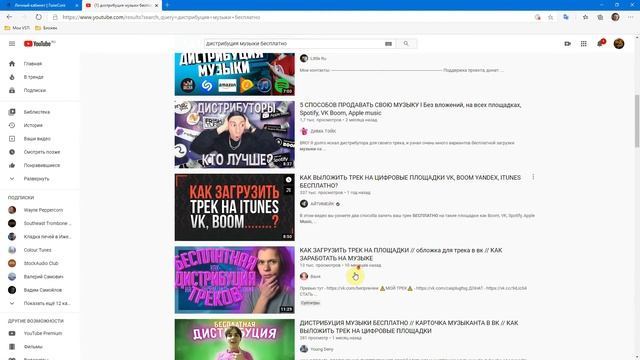Open the second bookmarks bar folder

(46, 28)
